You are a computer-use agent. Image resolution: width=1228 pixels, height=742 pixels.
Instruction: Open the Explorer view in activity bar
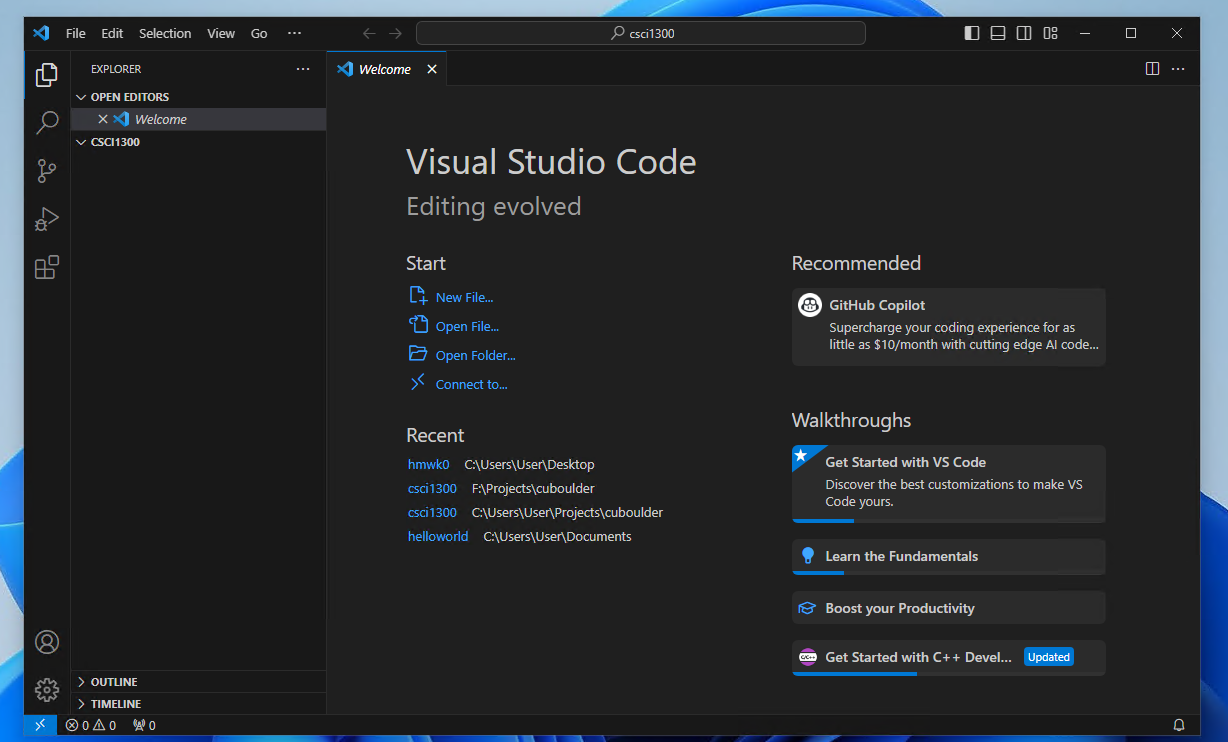coord(47,74)
